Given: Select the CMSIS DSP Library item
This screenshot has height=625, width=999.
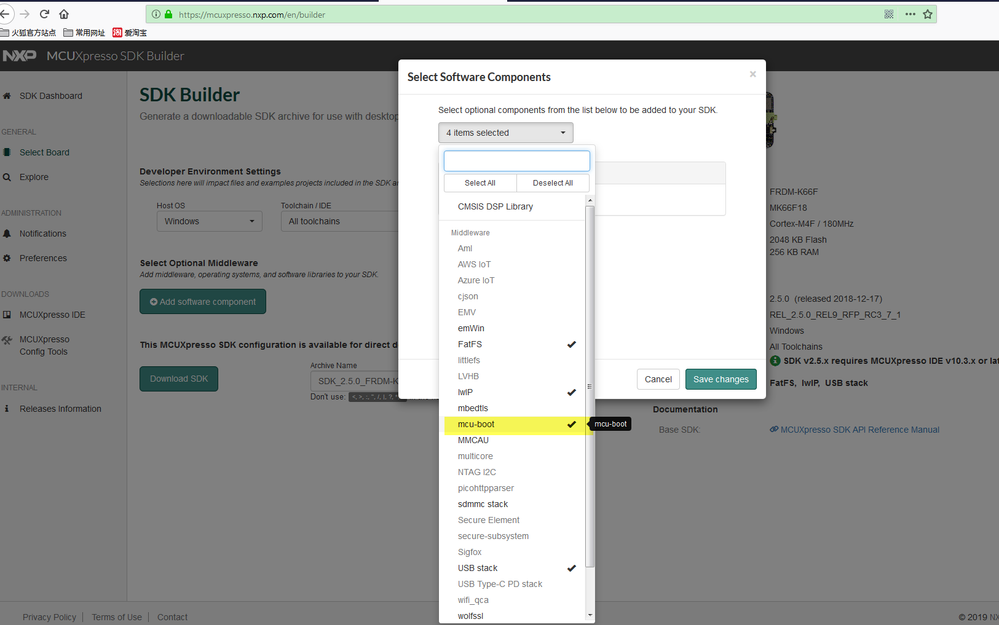Looking at the screenshot, I should [514, 206].
